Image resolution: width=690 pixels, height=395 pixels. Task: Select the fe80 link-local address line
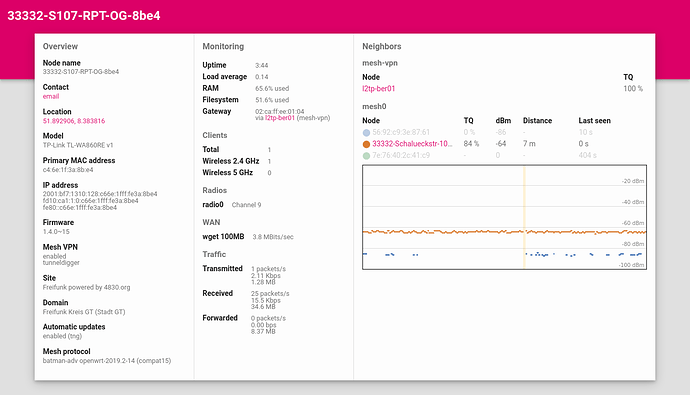(80, 207)
